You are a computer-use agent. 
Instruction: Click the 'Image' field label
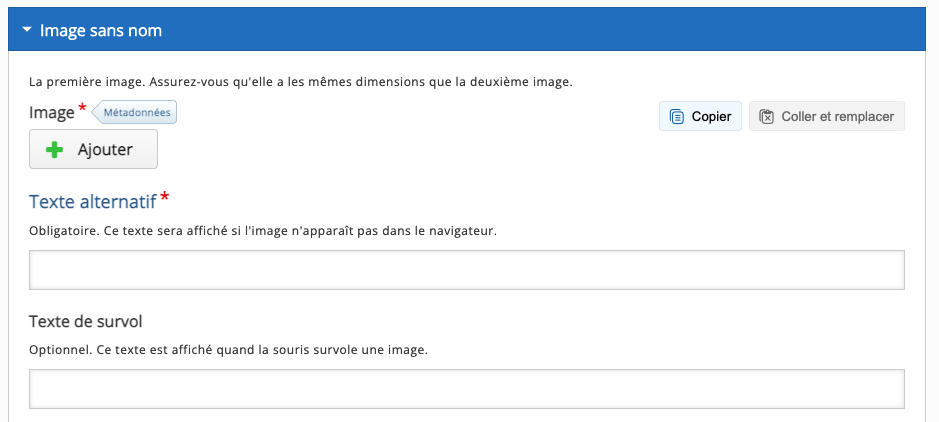pos(51,113)
